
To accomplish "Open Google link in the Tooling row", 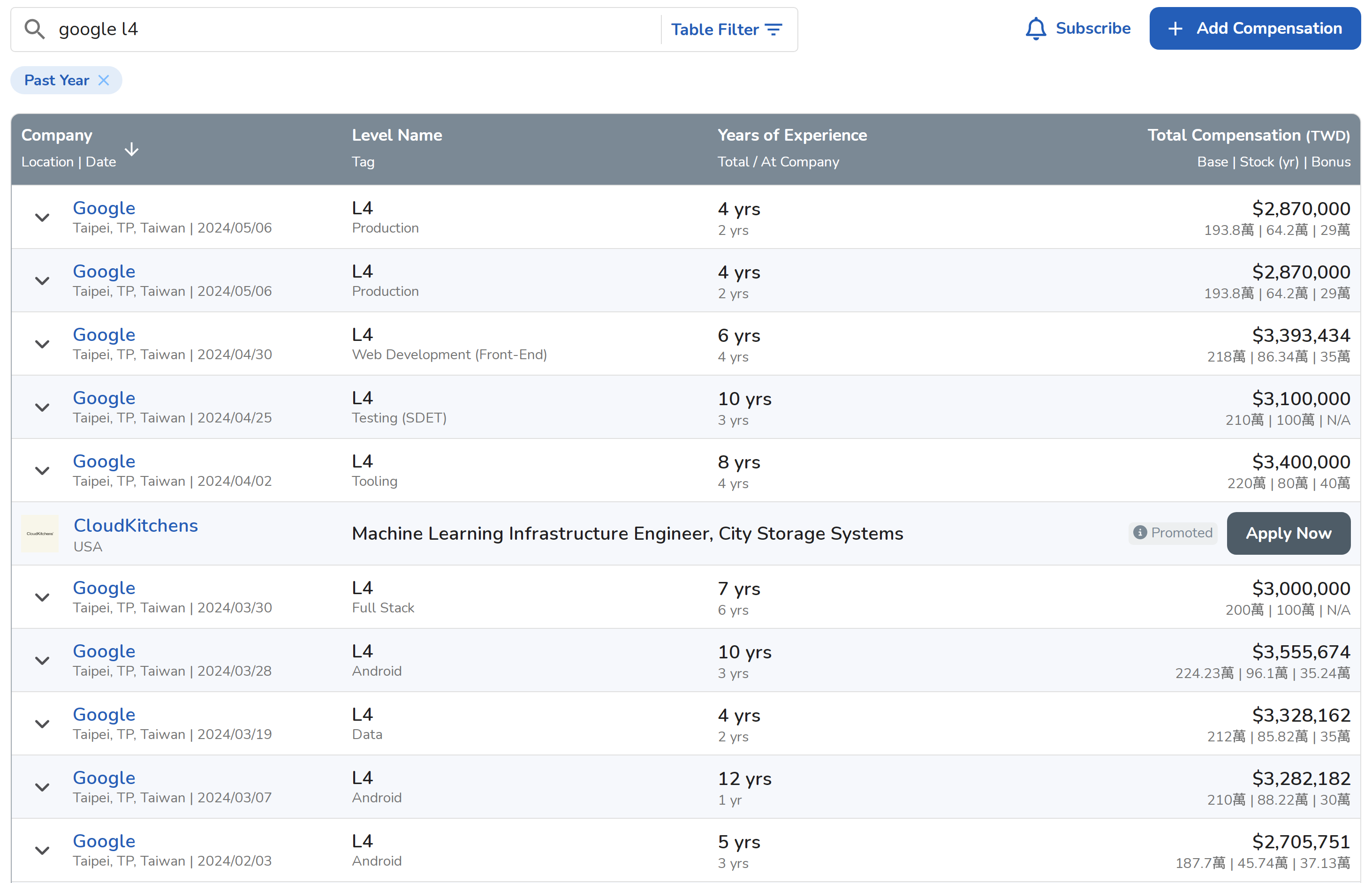I will [x=104, y=461].
